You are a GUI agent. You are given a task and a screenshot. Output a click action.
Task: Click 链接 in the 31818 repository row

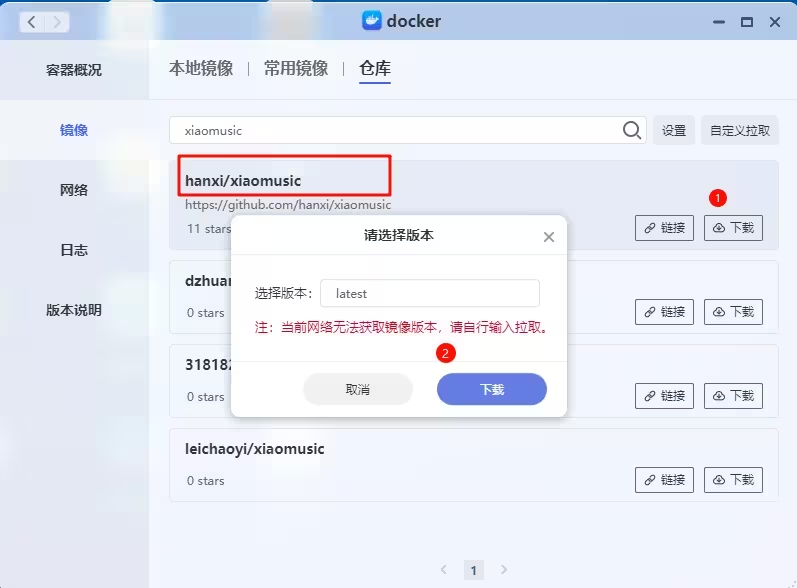click(664, 395)
